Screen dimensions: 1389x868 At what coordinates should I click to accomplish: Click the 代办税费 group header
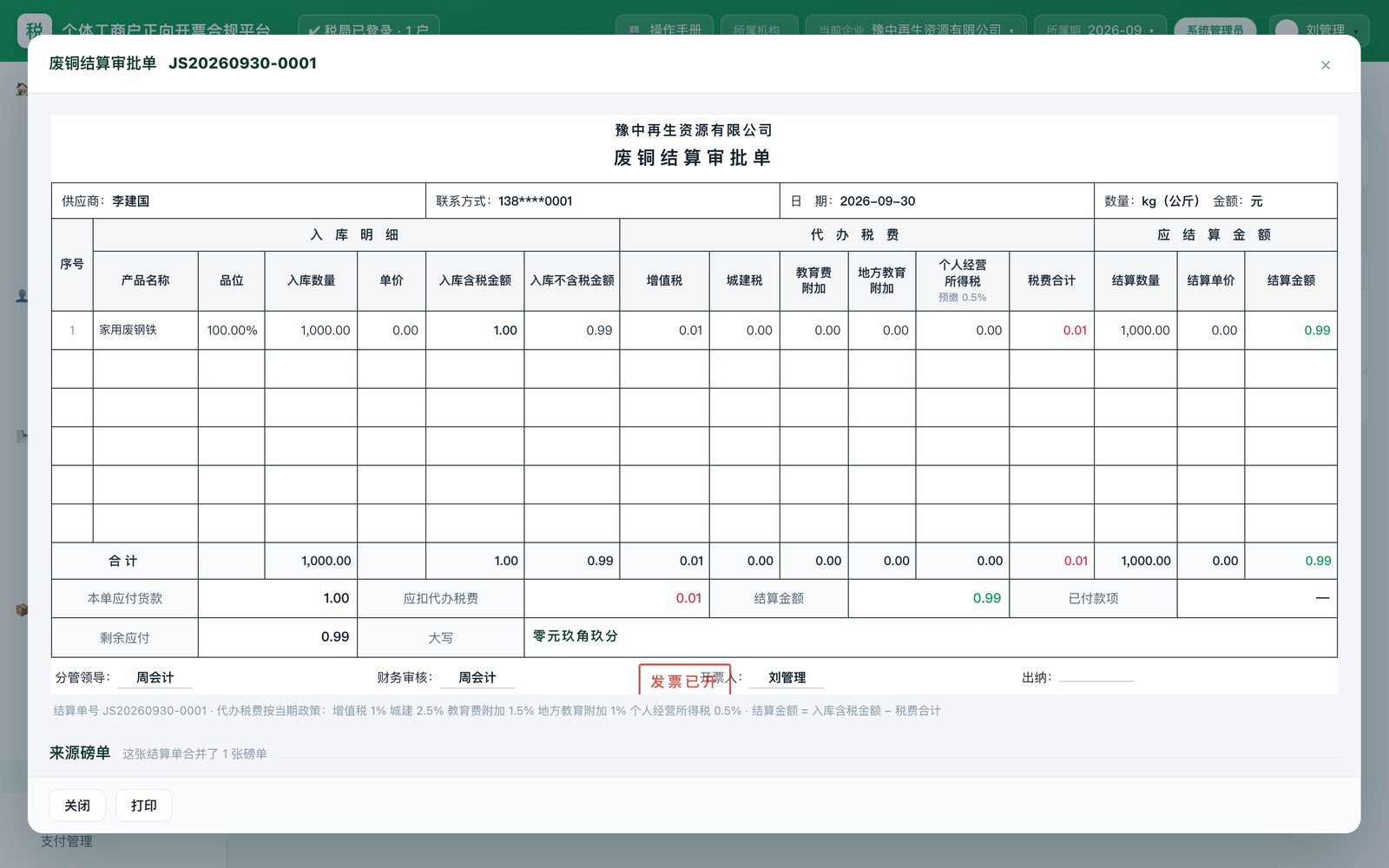(856, 235)
